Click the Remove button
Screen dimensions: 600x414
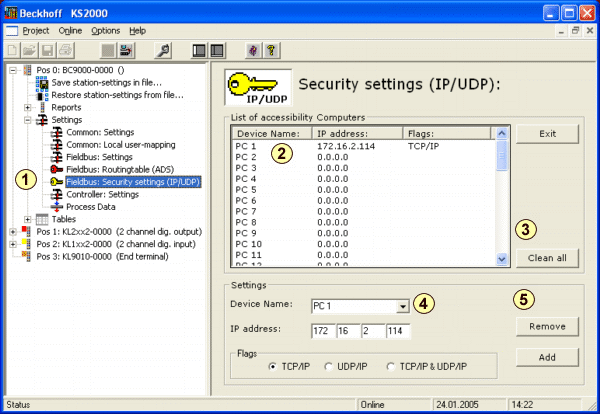click(546, 327)
